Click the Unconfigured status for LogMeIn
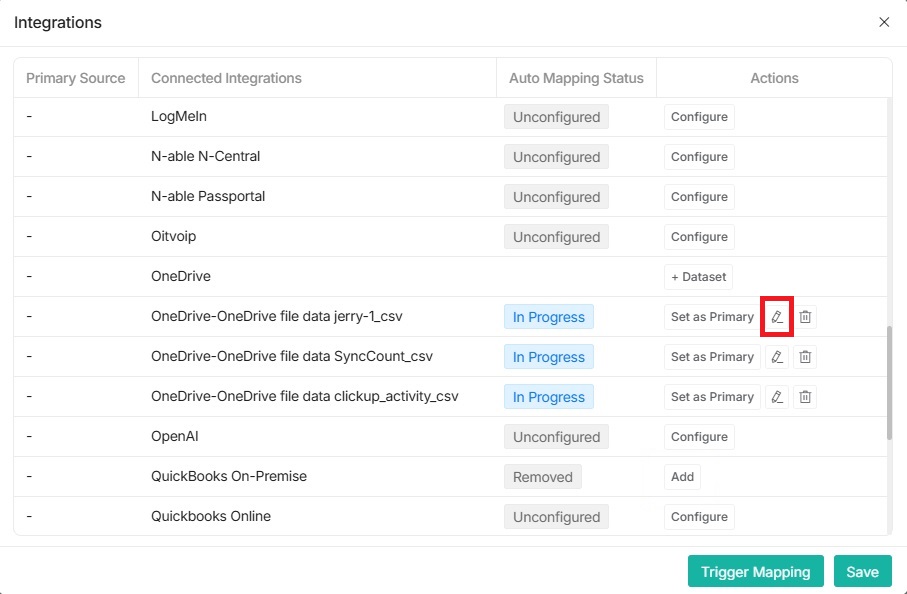Screen dimensions: 907x594 click(556, 117)
